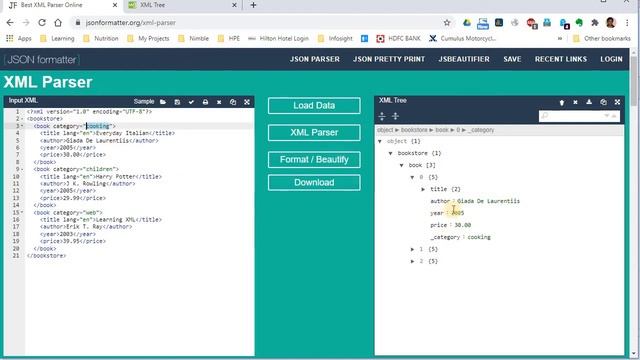Click LOGIN in the top navigation
The width and height of the screenshot is (640, 360).
[x=611, y=59]
